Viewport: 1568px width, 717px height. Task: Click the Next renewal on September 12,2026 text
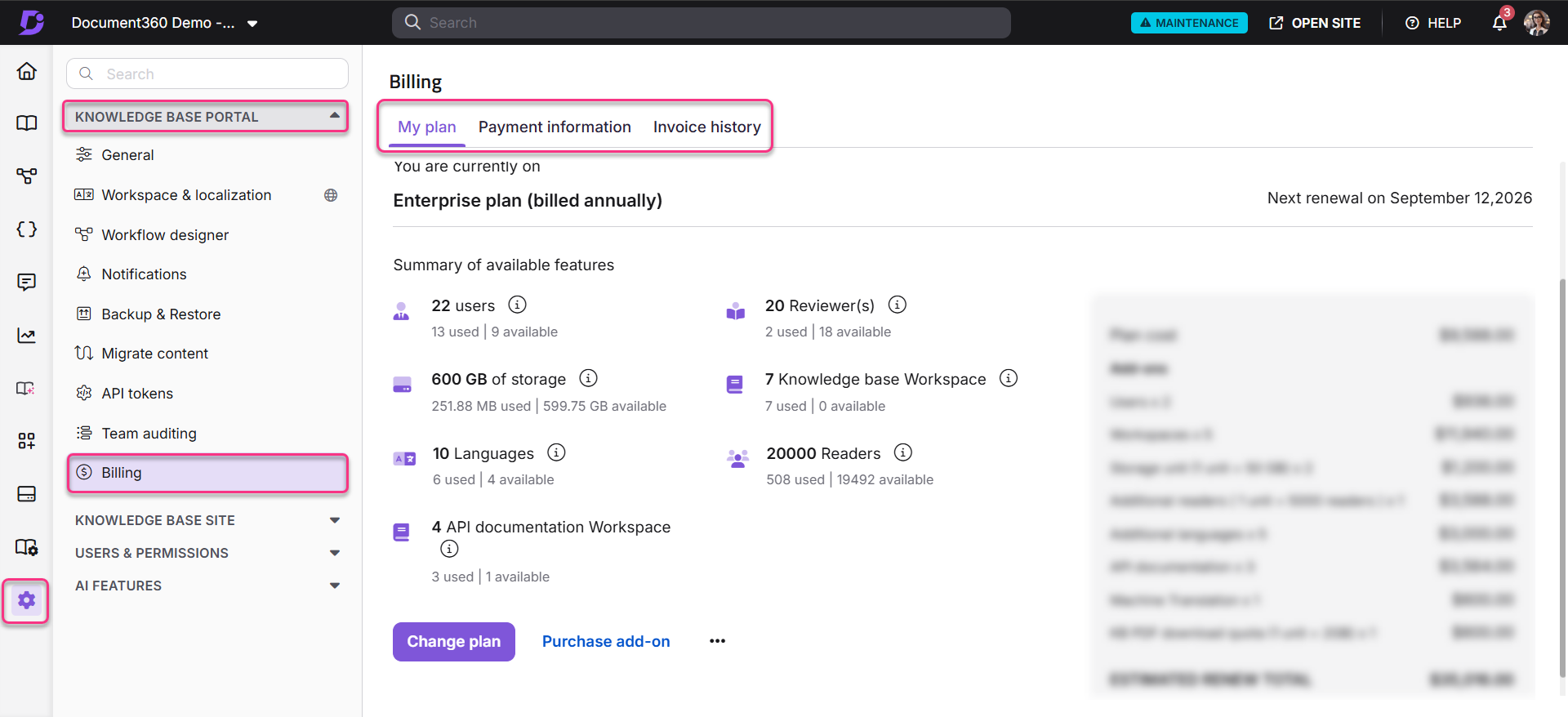(x=1399, y=198)
